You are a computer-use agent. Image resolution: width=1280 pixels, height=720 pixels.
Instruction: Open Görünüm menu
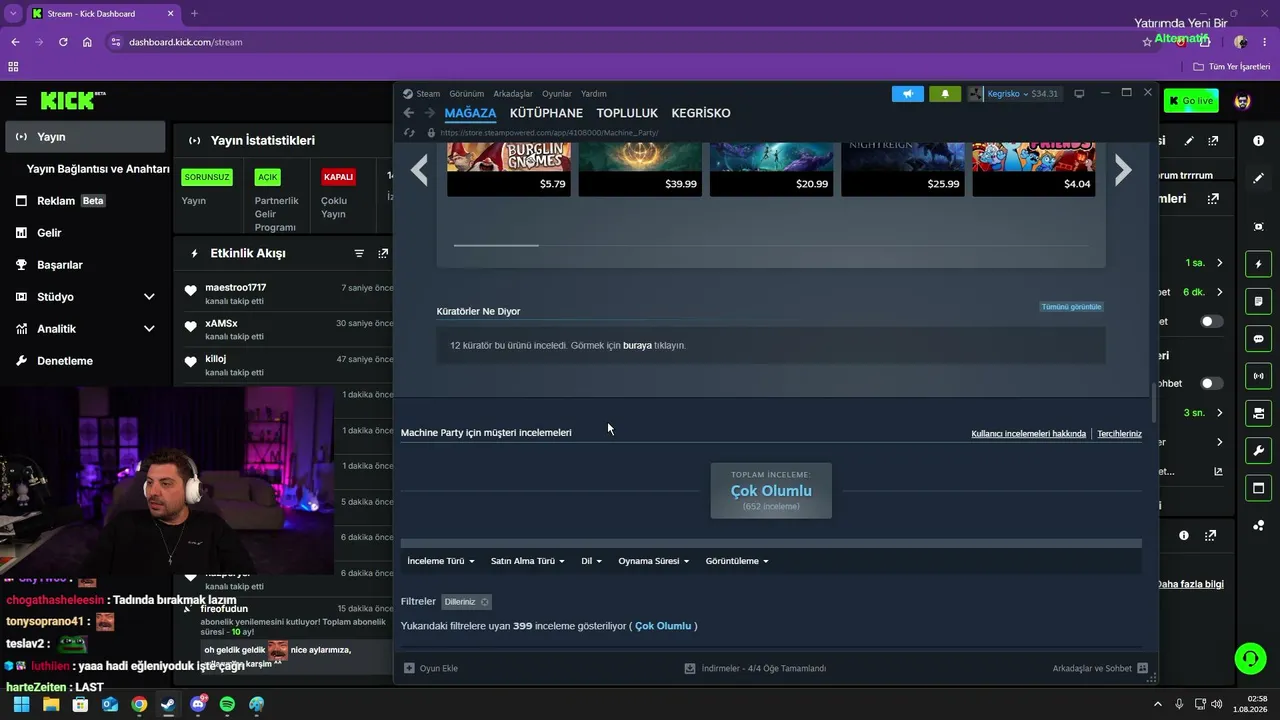tap(467, 94)
